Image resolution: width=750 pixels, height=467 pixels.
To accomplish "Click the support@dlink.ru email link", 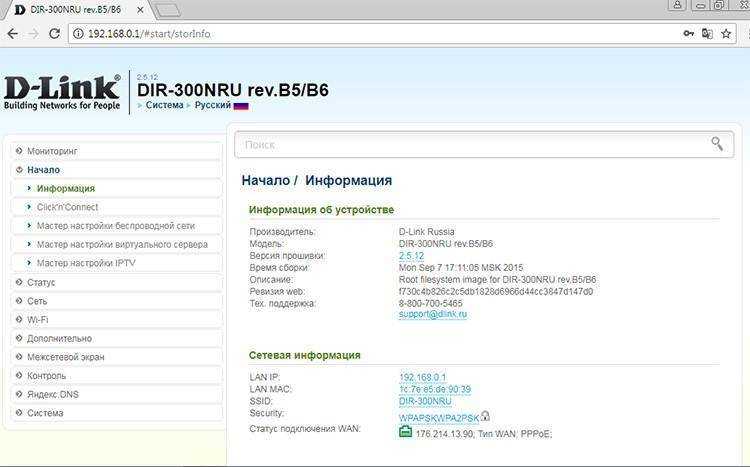I will pos(433,314).
